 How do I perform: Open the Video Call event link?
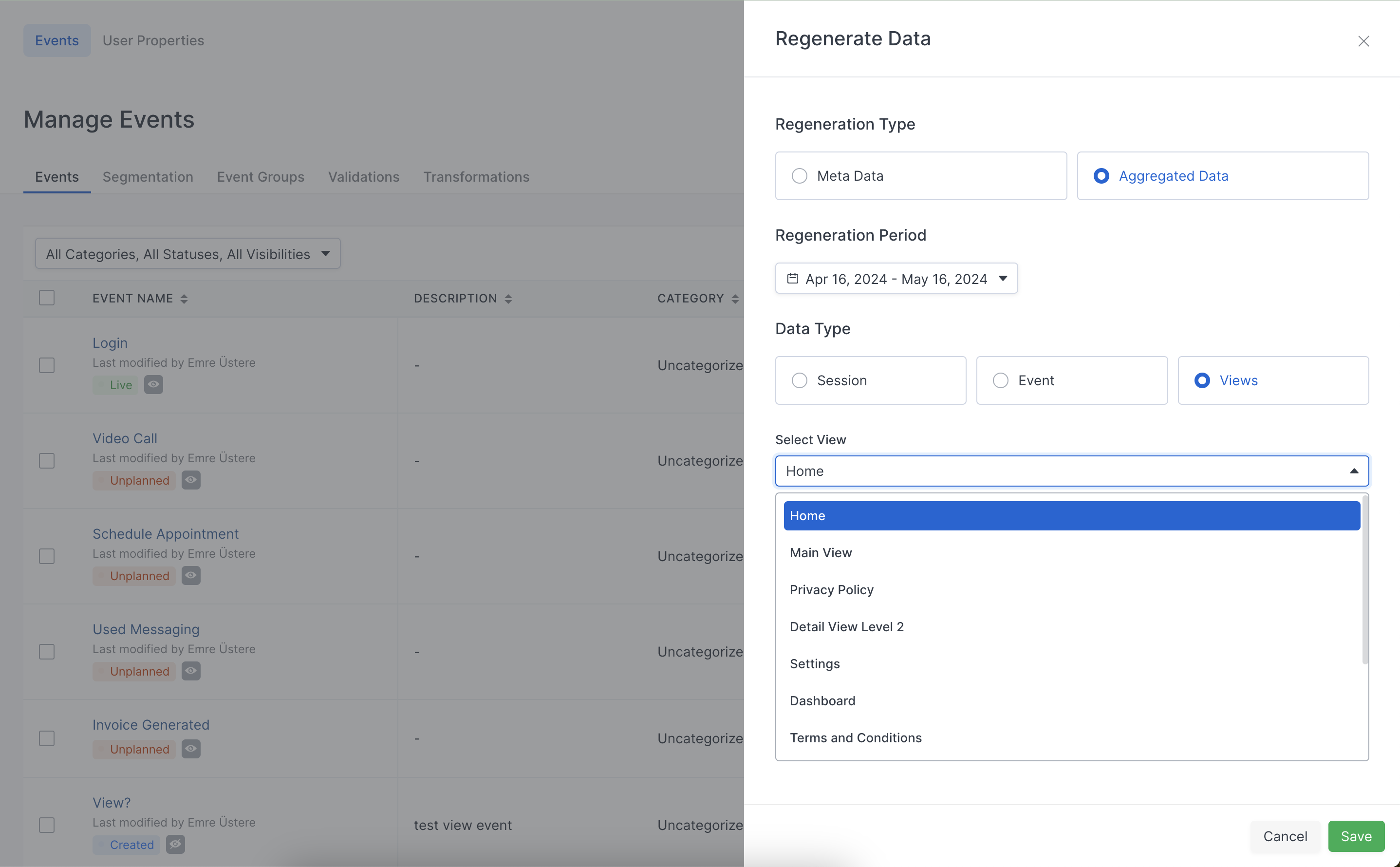coord(125,438)
